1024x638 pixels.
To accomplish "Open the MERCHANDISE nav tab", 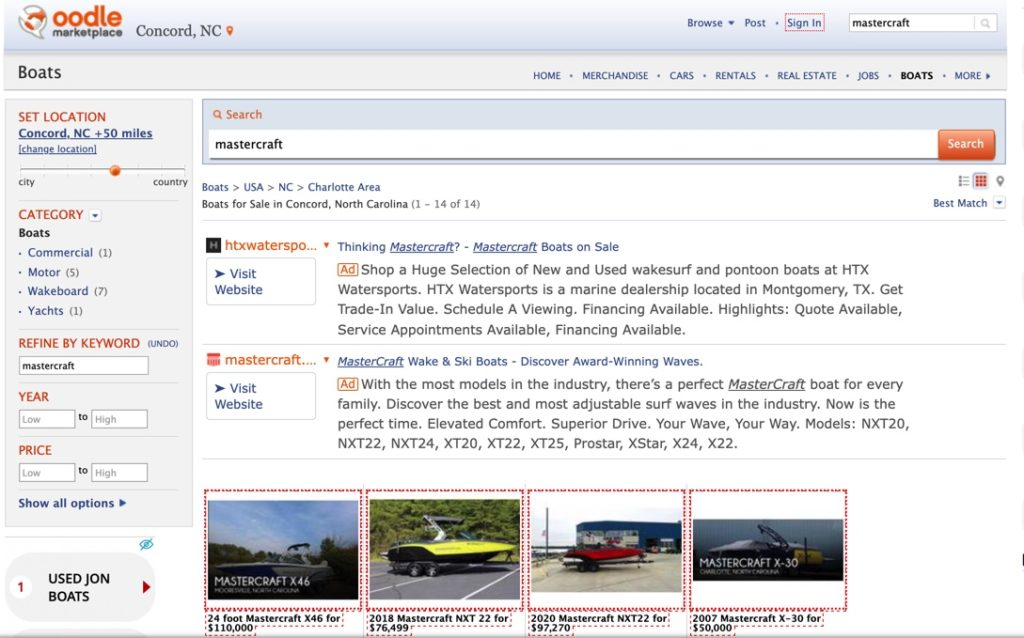I will point(615,76).
